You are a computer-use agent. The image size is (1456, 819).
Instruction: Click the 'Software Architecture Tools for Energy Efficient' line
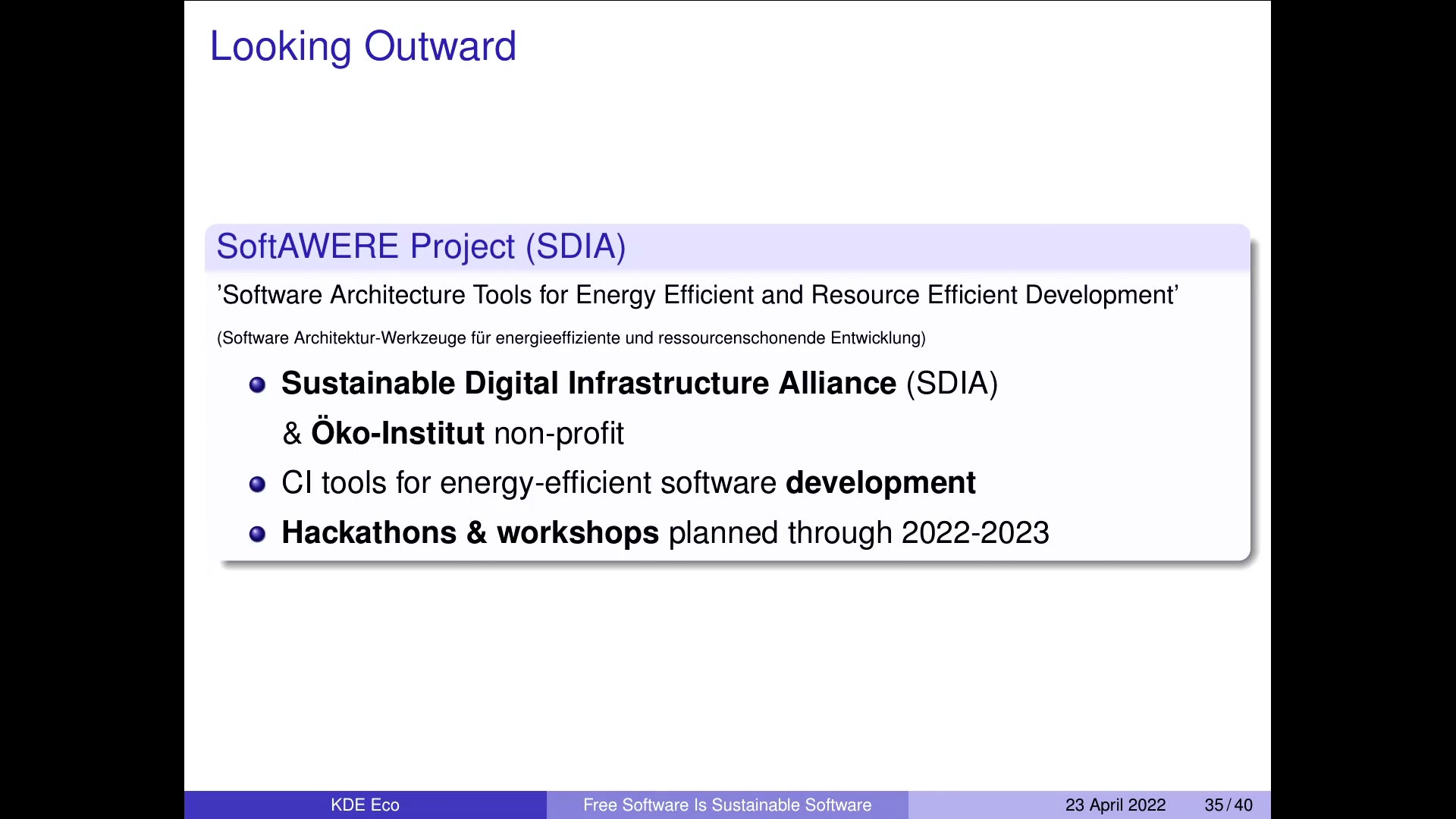(x=698, y=295)
